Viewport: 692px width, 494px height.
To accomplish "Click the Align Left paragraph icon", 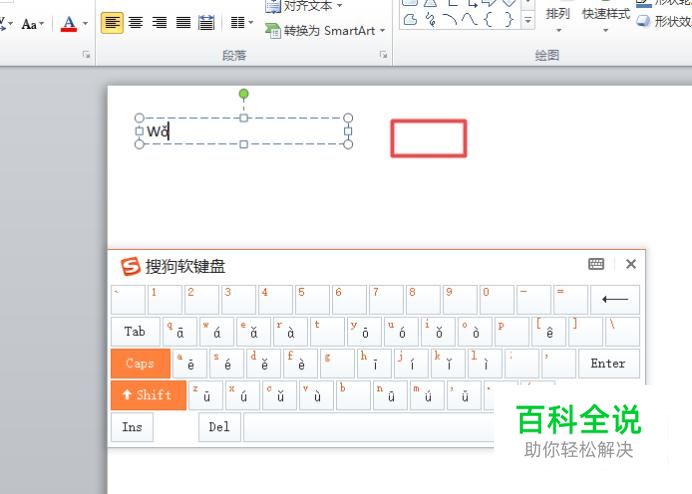I will click(x=112, y=22).
